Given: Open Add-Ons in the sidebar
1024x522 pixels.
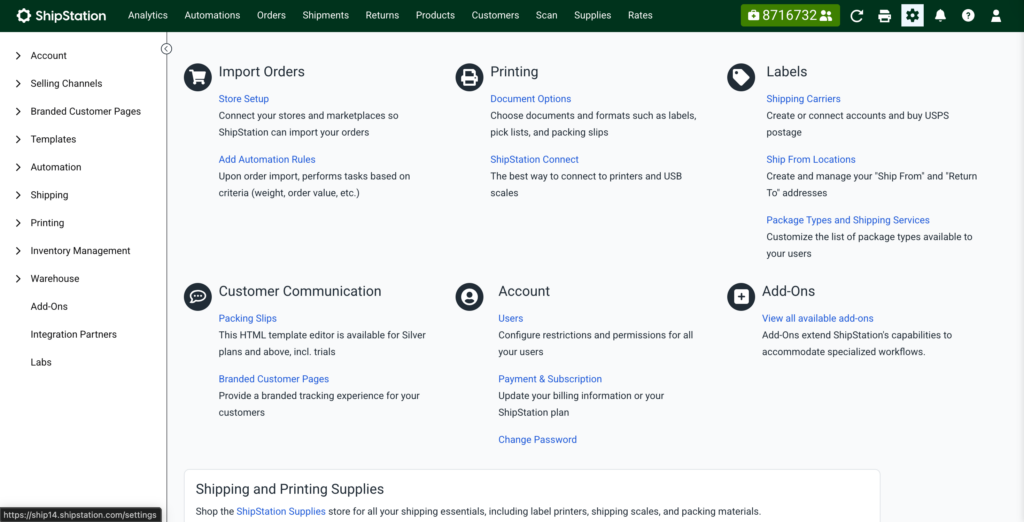Looking at the screenshot, I should point(49,306).
